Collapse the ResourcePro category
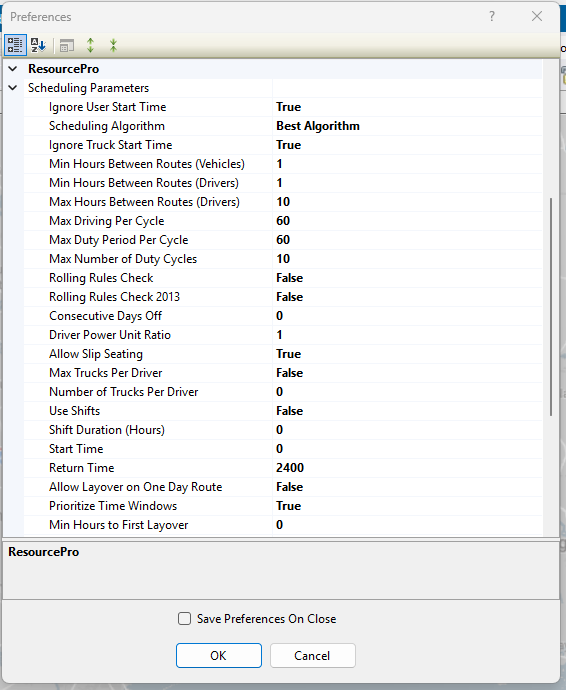 click(13, 69)
